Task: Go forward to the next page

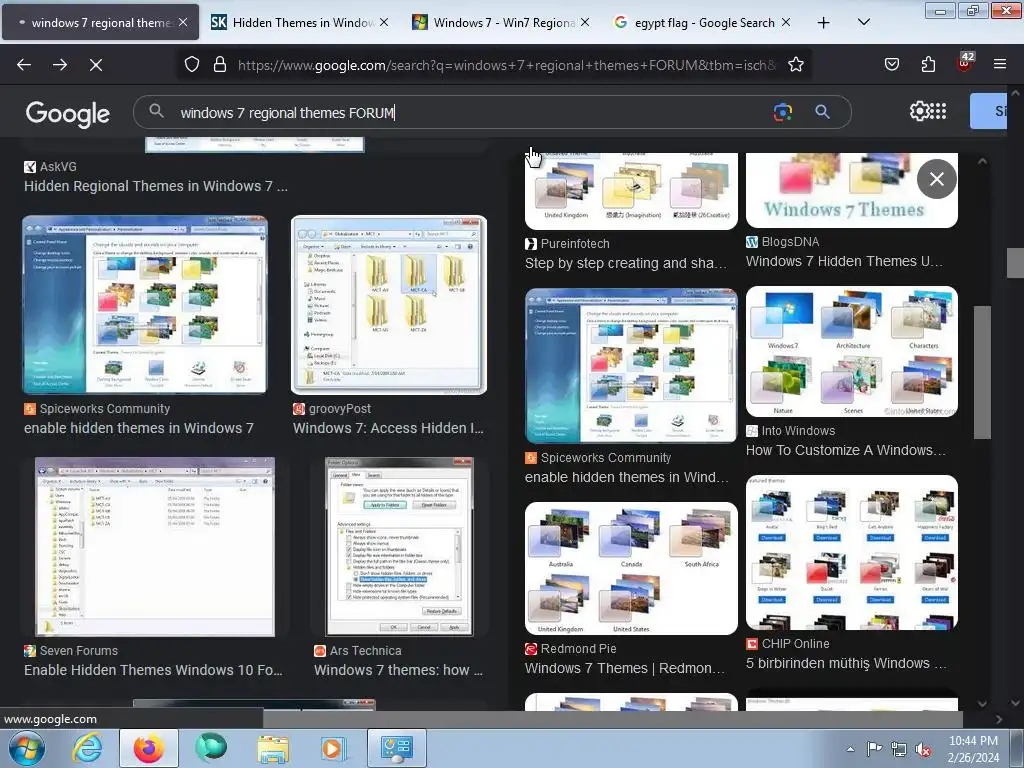Action: pyautogui.click(x=60, y=65)
